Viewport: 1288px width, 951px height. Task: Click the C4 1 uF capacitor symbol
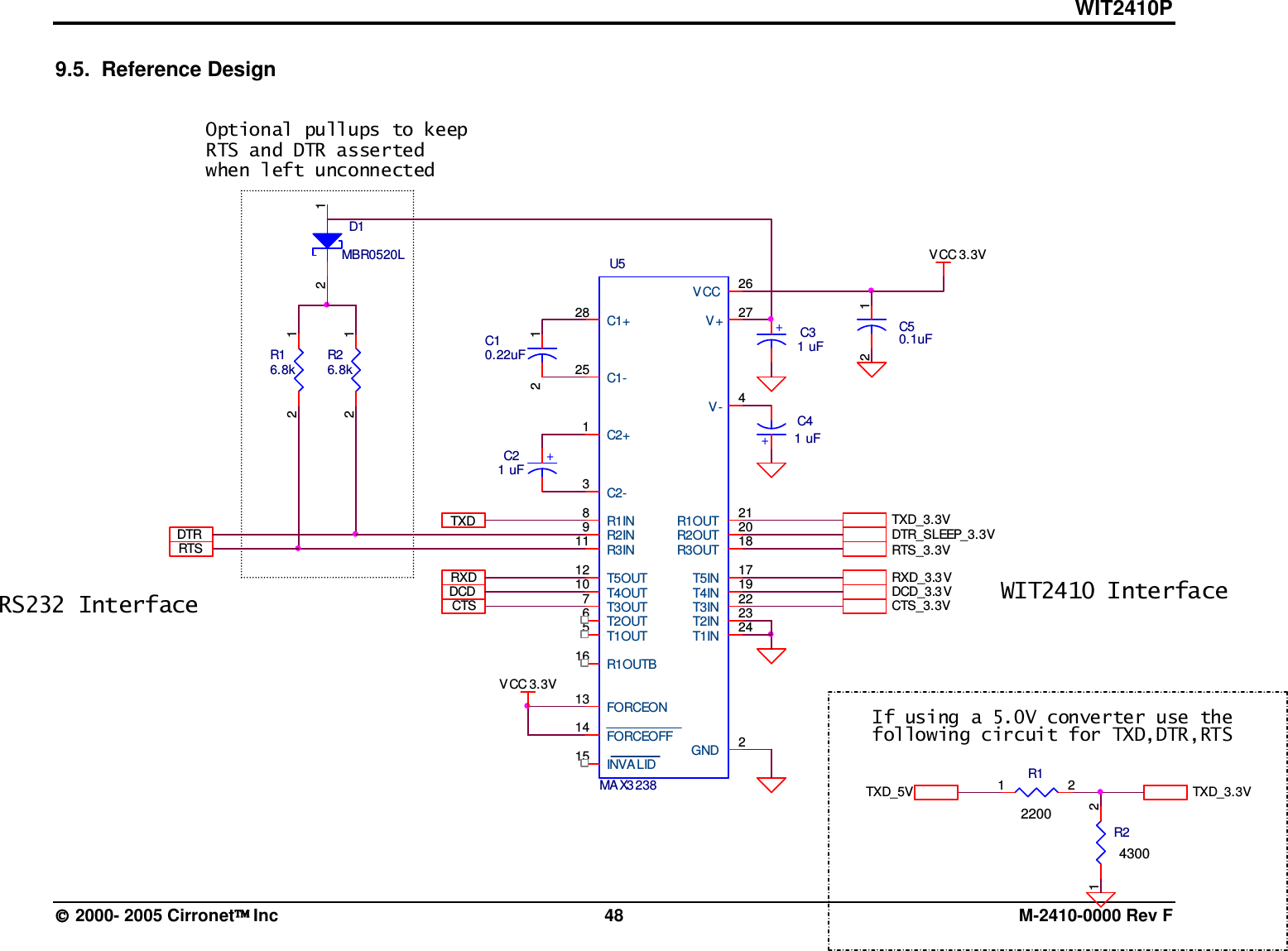pos(771,430)
